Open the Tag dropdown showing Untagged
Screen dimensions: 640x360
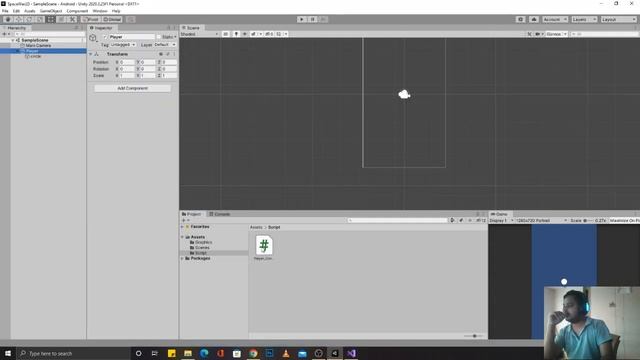pos(123,44)
